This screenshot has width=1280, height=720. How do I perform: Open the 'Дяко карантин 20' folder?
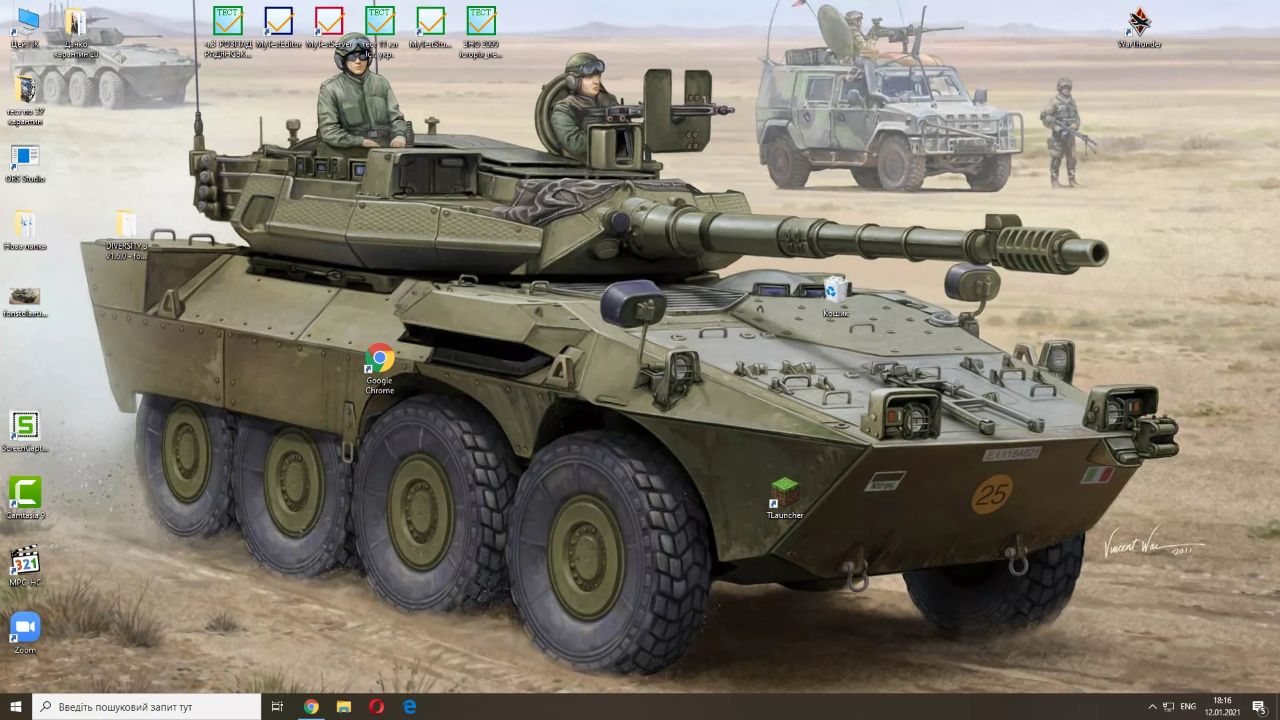tap(75, 33)
